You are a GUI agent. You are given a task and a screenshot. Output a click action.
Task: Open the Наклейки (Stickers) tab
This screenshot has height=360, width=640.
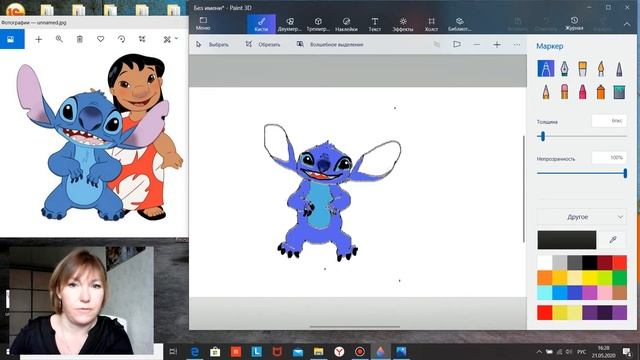tap(346, 24)
